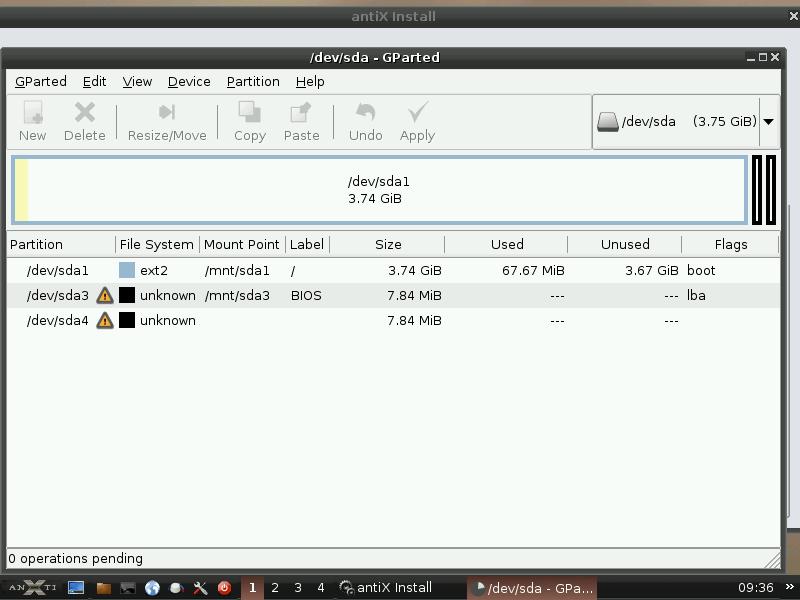Click the Size column header
The height and width of the screenshot is (600, 800).
(388, 244)
